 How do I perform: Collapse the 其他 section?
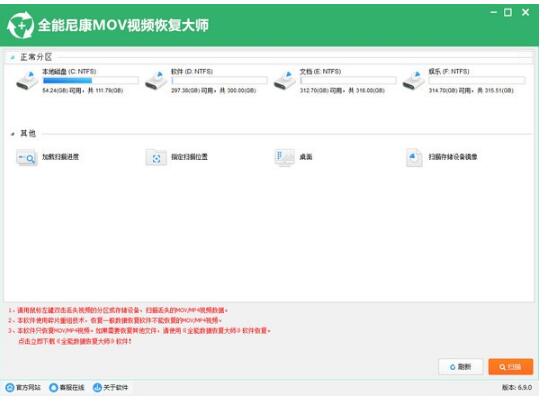[13, 134]
